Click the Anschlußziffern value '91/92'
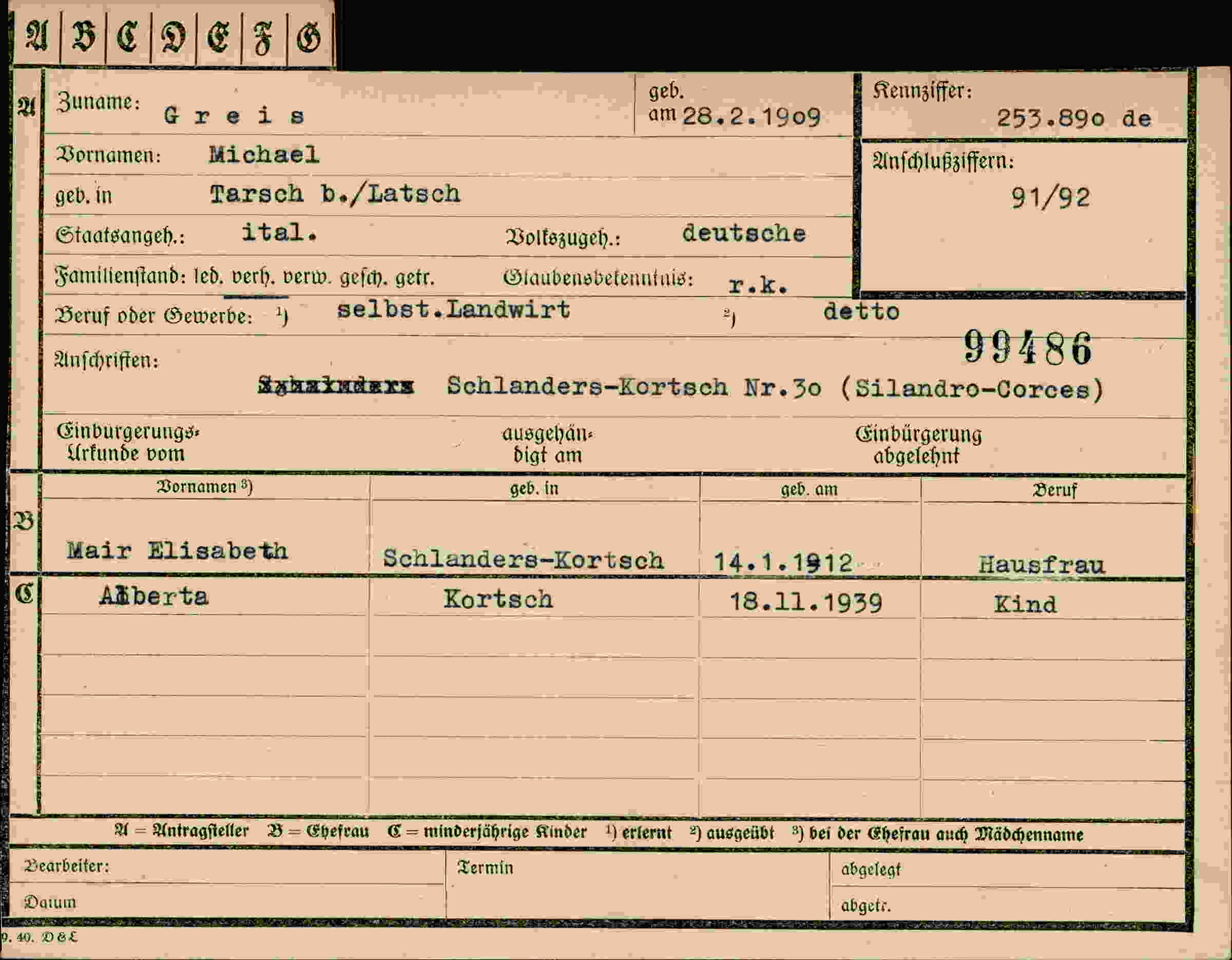The height and width of the screenshot is (960, 1232). click(1050, 198)
